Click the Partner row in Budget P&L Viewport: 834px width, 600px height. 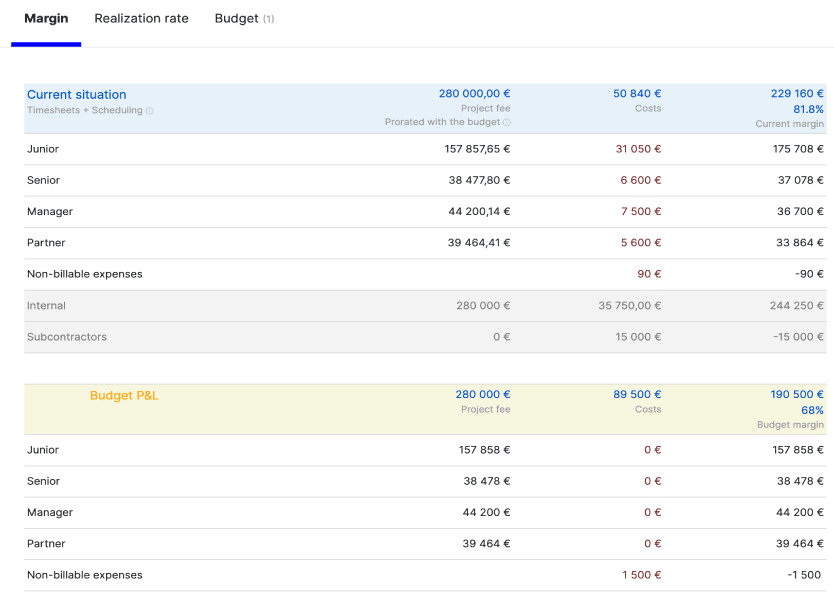[44, 543]
